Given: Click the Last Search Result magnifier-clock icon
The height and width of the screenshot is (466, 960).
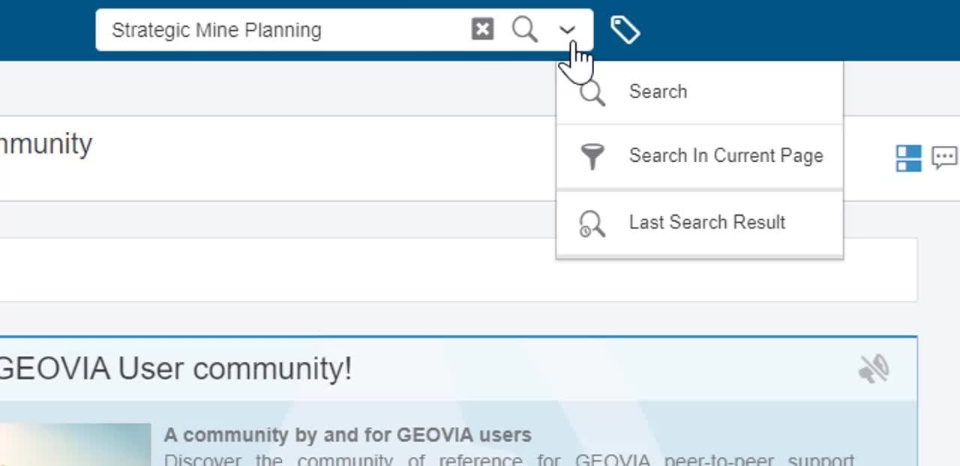Looking at the screenshot, I should coord(592,224).
